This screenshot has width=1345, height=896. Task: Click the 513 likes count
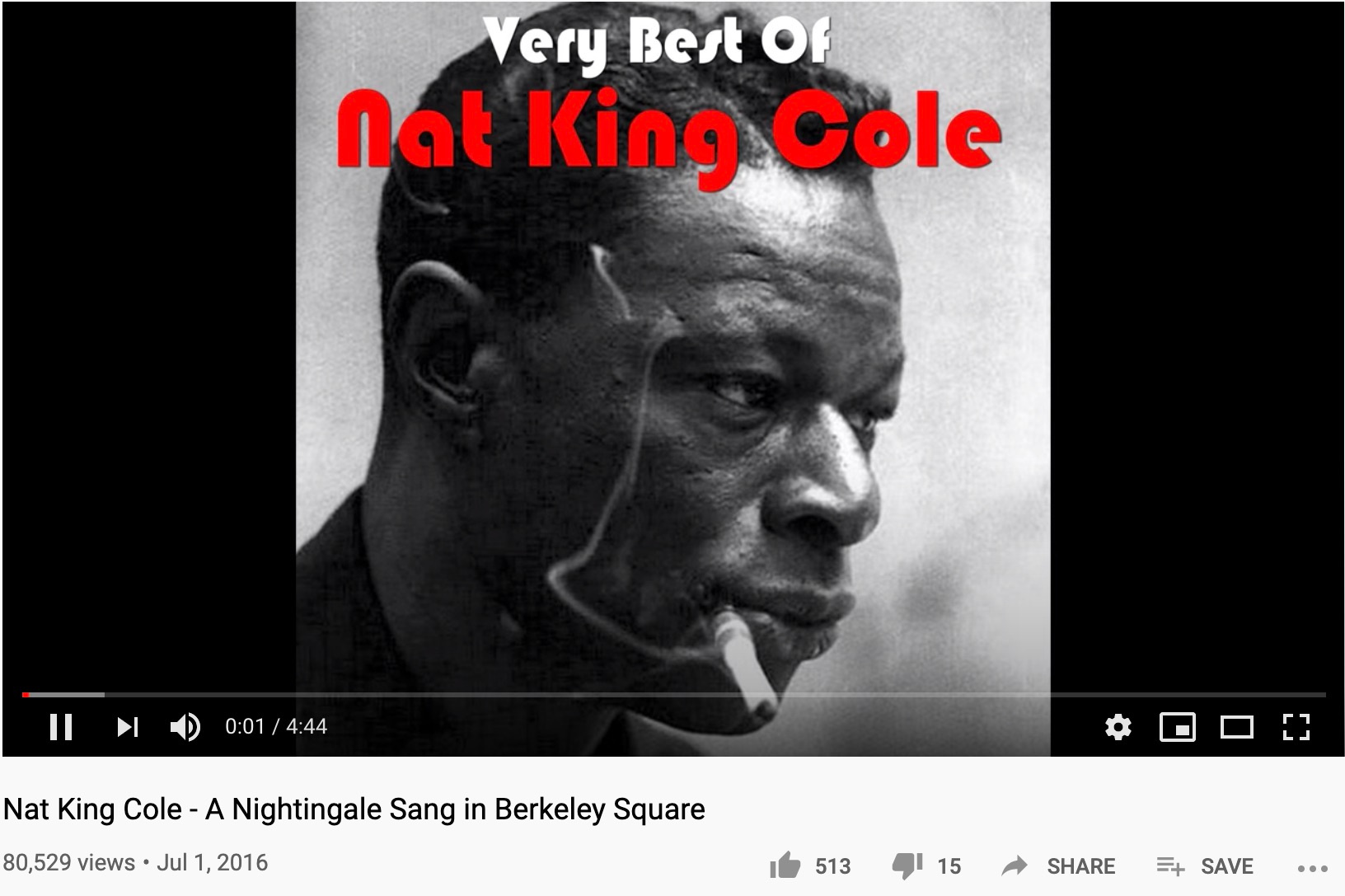[832, 866]
